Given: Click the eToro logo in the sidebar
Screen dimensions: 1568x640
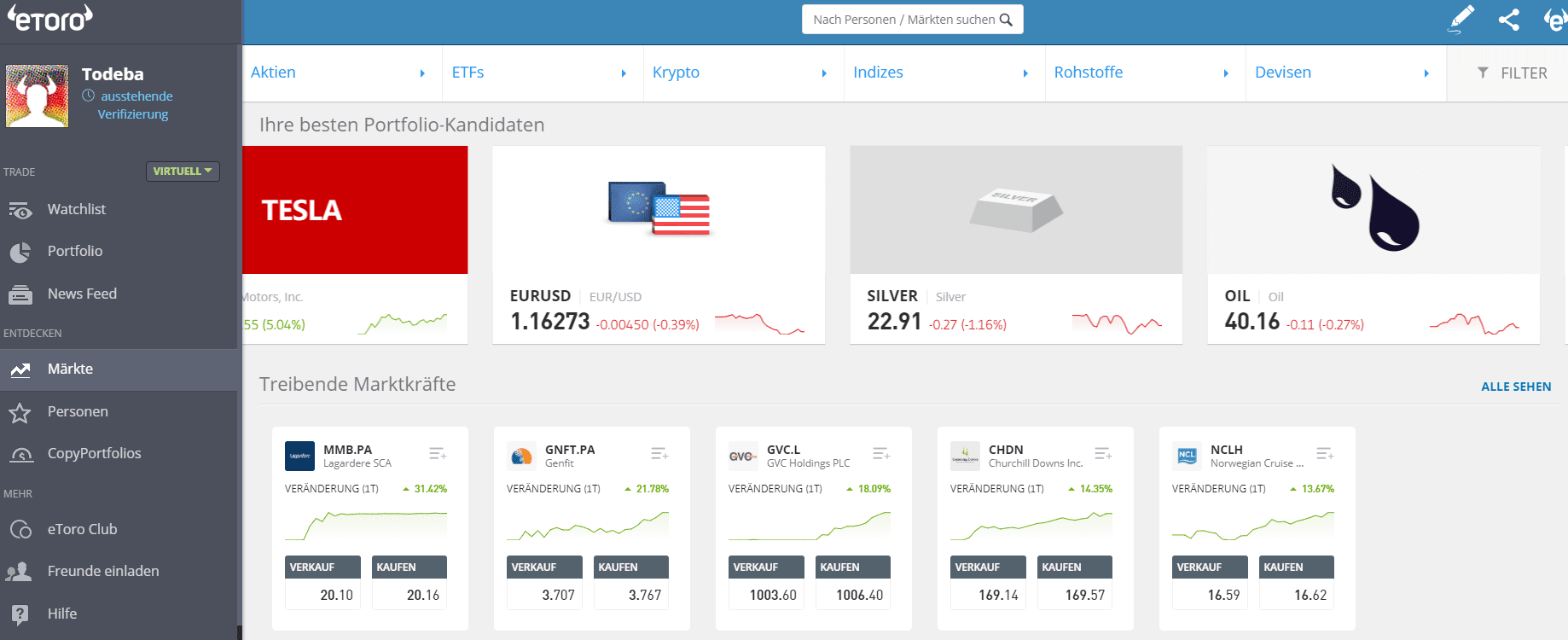Looking at the screenshot, I should [50, 17].
